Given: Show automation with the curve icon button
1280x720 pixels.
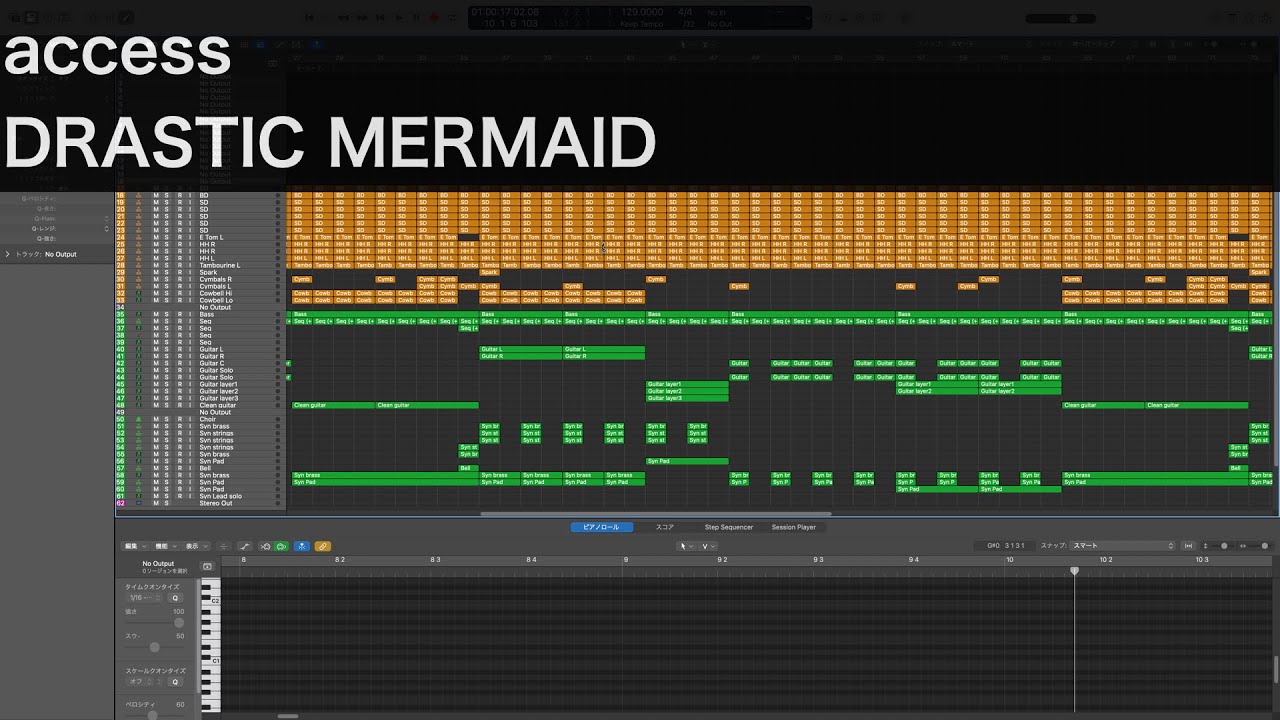Looking at the screenshot, I should coord(244,546).
